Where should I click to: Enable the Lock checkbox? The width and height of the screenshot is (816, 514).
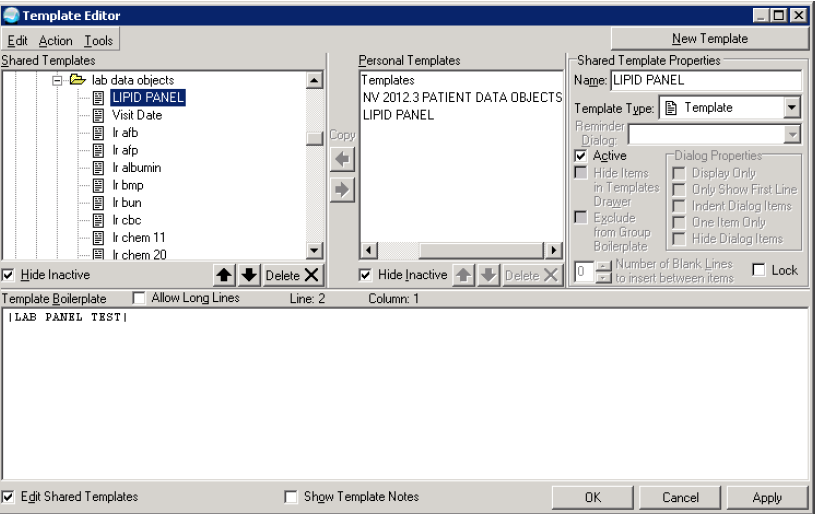(759, 270)
